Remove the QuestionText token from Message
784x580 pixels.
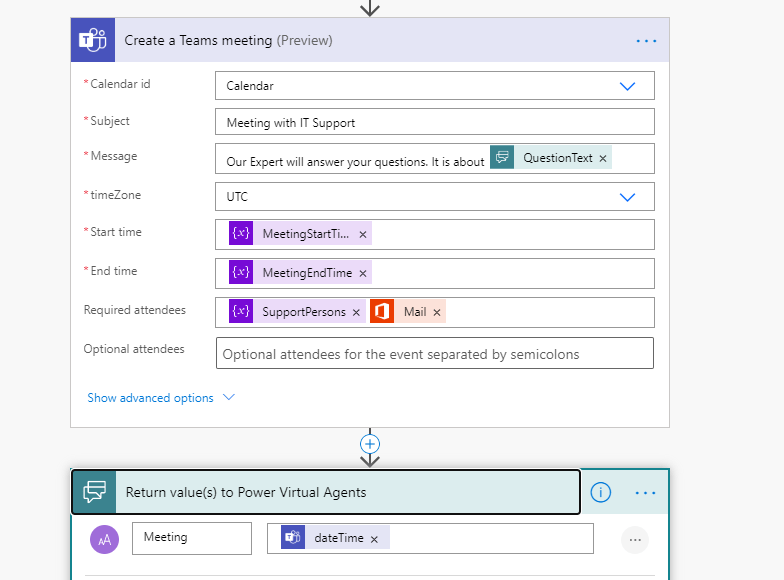pyautogui.click(x=603, y=158)
